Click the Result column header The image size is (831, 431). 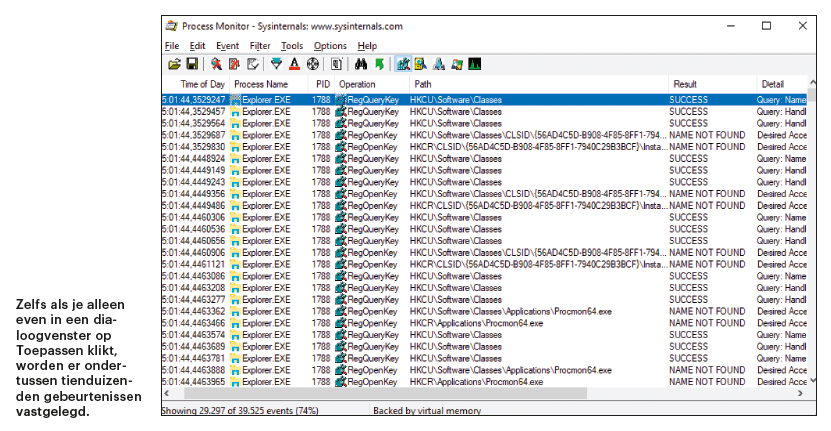pos(685,84)
